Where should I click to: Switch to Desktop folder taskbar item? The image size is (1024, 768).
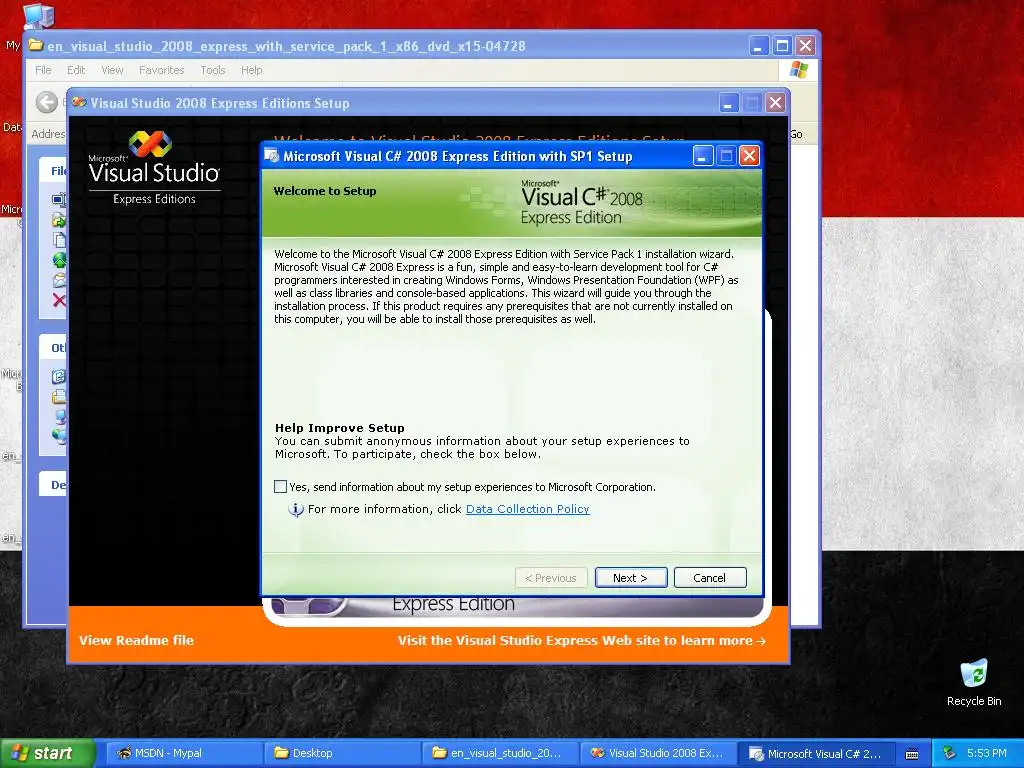pos(342,753)
